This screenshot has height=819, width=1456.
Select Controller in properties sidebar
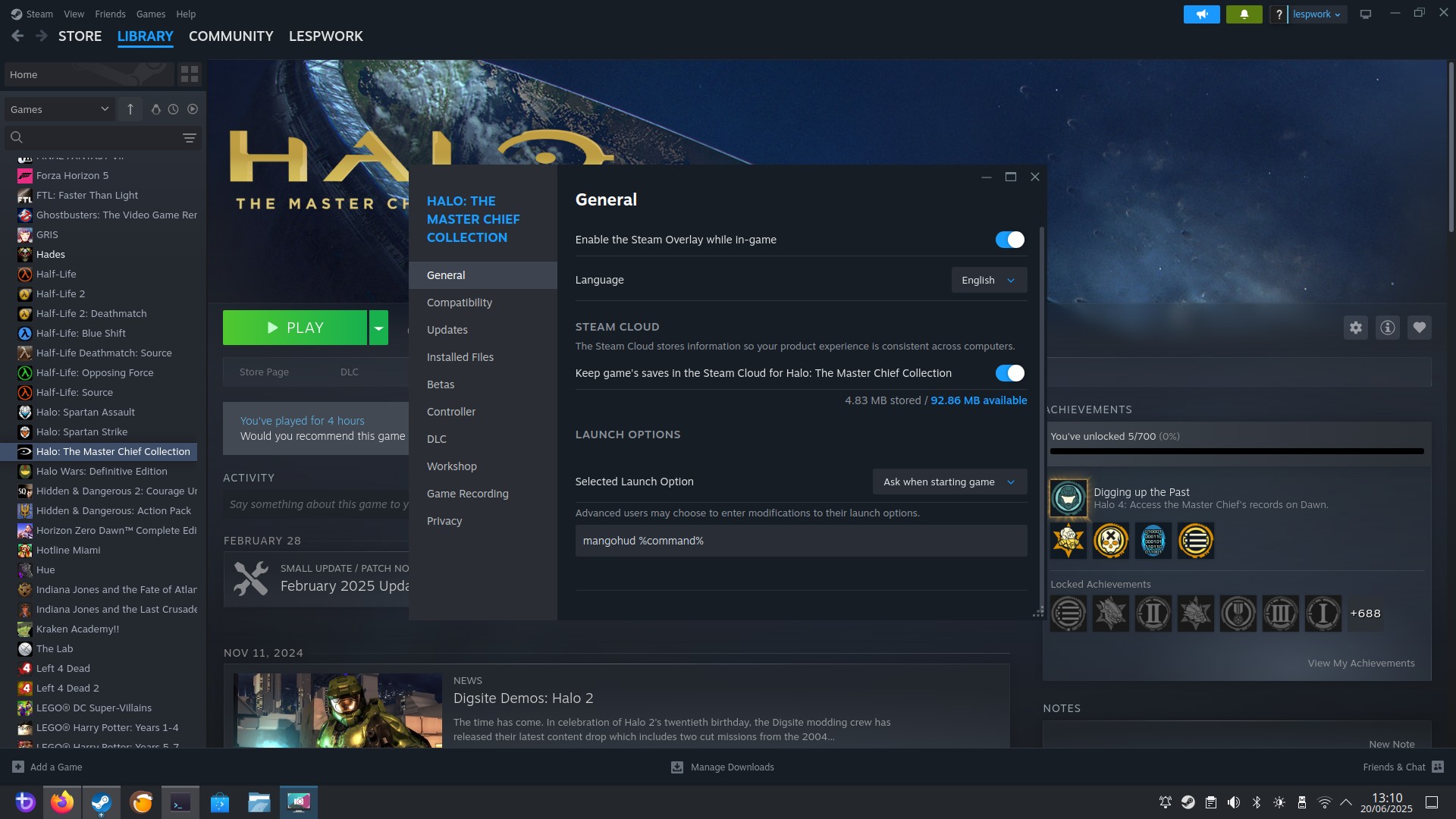tap(483, 412)
